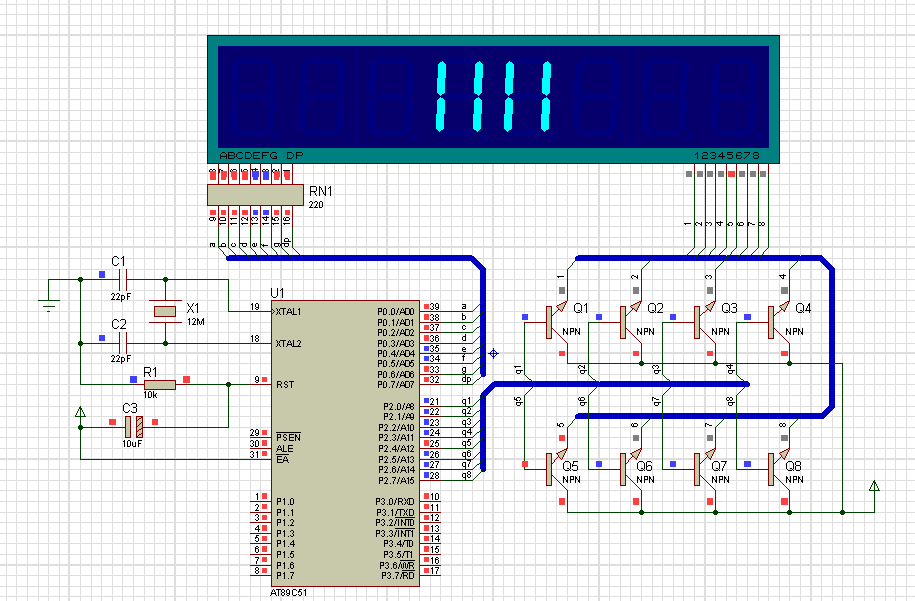This screenshot has width=915, height=601.
Task: Click the ABCDEFG DP display label
Action: 261,156
